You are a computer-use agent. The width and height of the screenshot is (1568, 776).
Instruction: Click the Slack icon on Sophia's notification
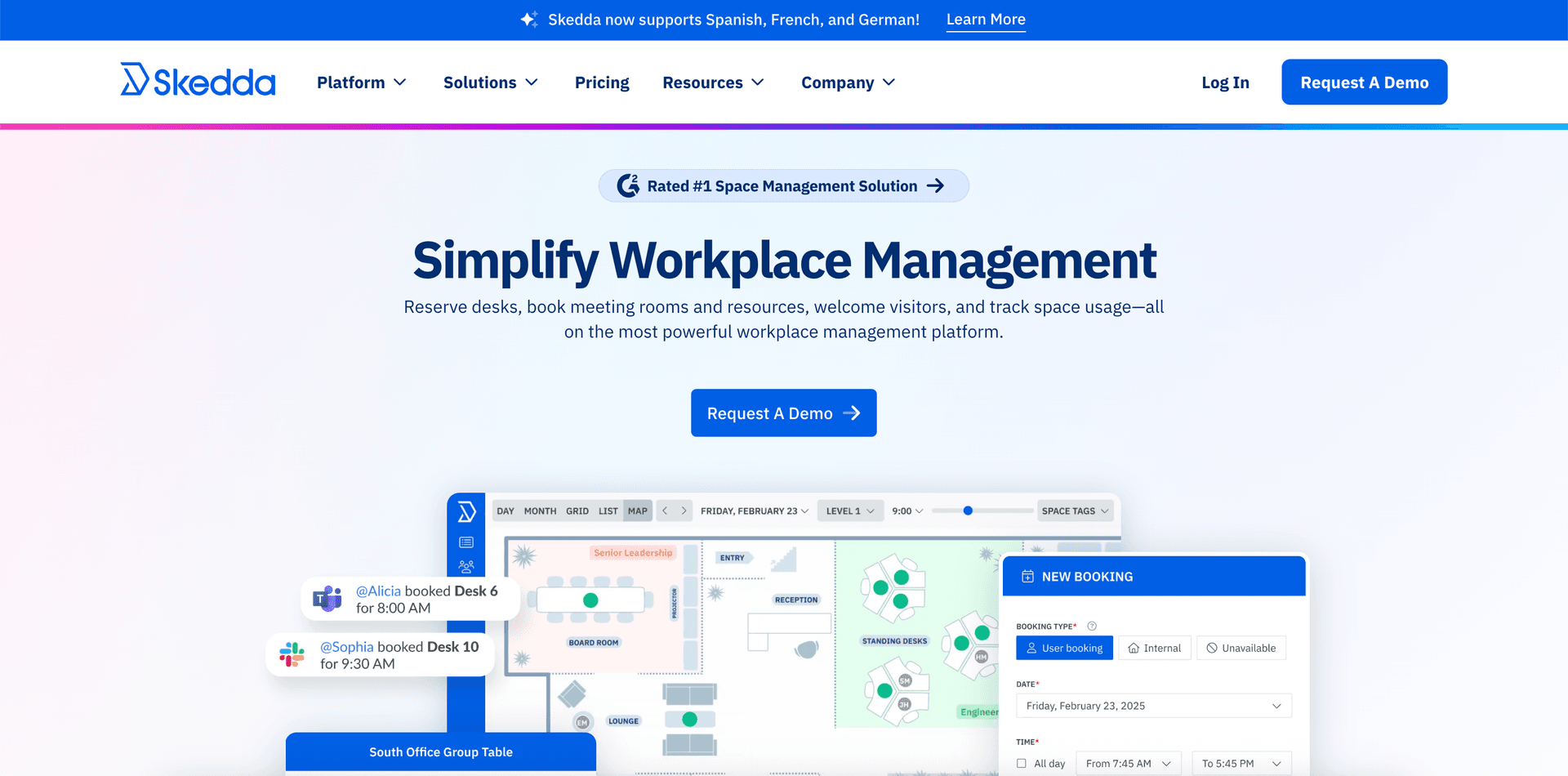[x=292, y=654]
